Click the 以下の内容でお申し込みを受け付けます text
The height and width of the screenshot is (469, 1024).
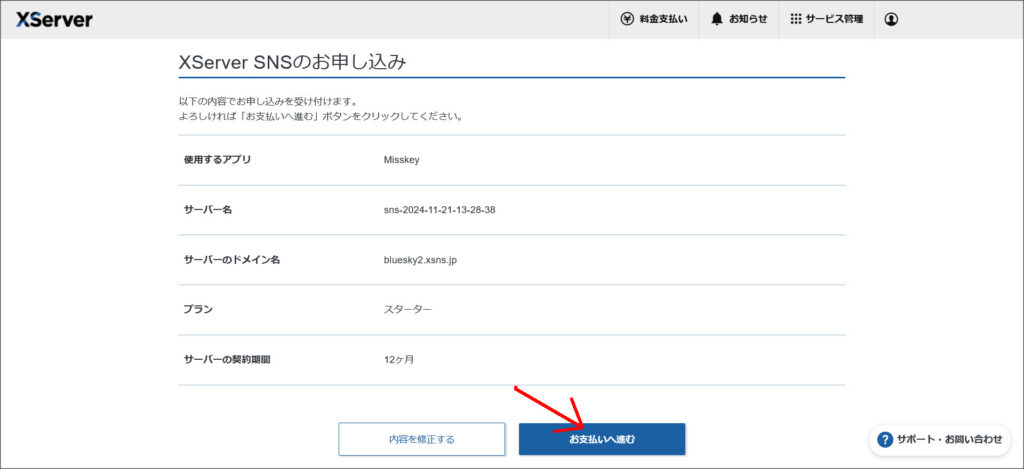[268, 101]
